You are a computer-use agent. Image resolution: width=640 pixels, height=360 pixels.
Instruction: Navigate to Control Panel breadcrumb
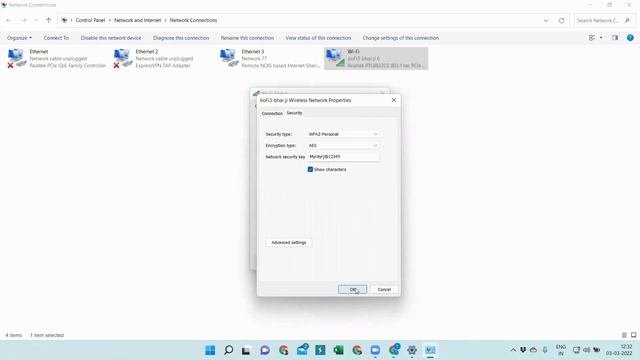(90, 20)
